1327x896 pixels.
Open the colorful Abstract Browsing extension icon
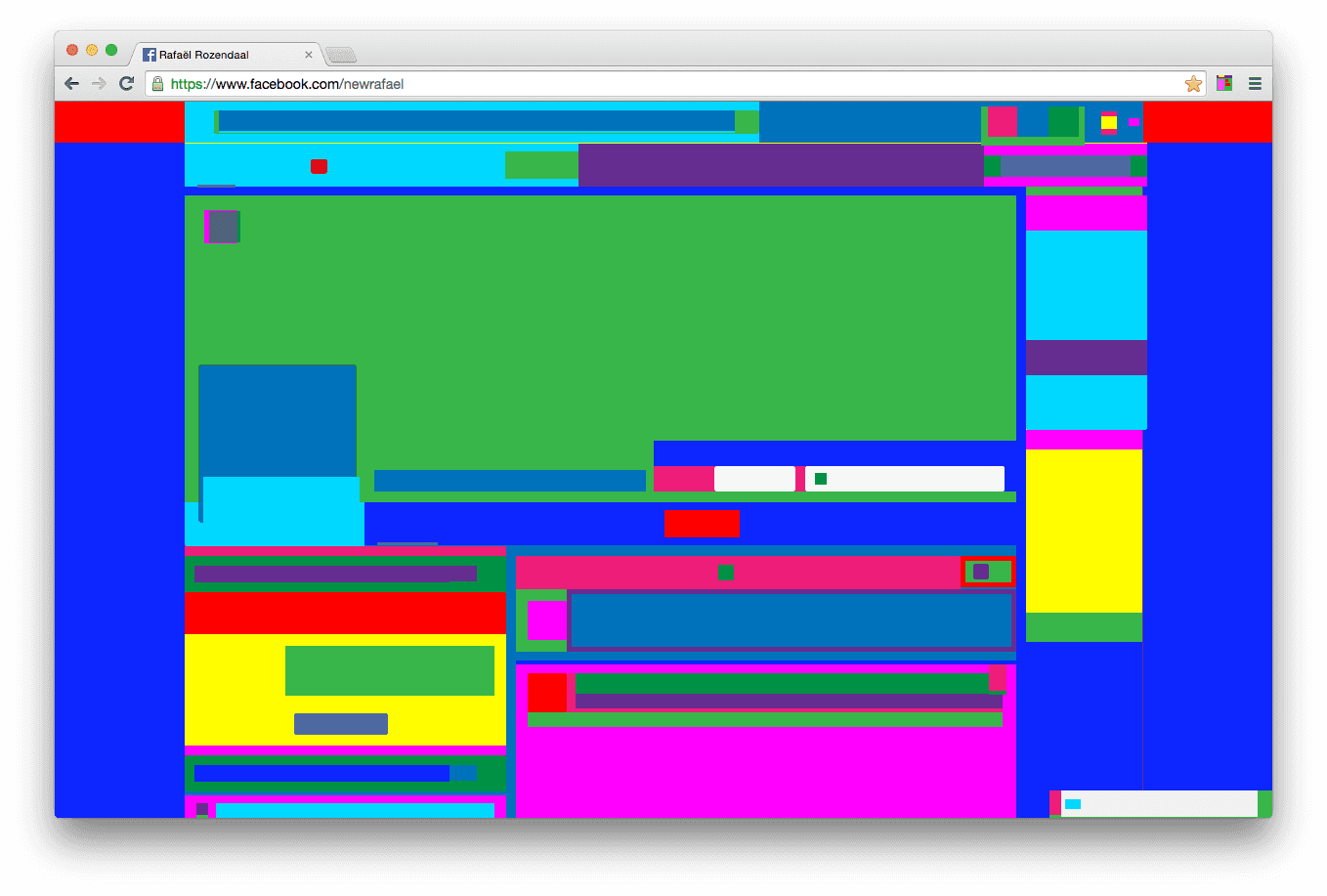click(x=1224, y=84)
